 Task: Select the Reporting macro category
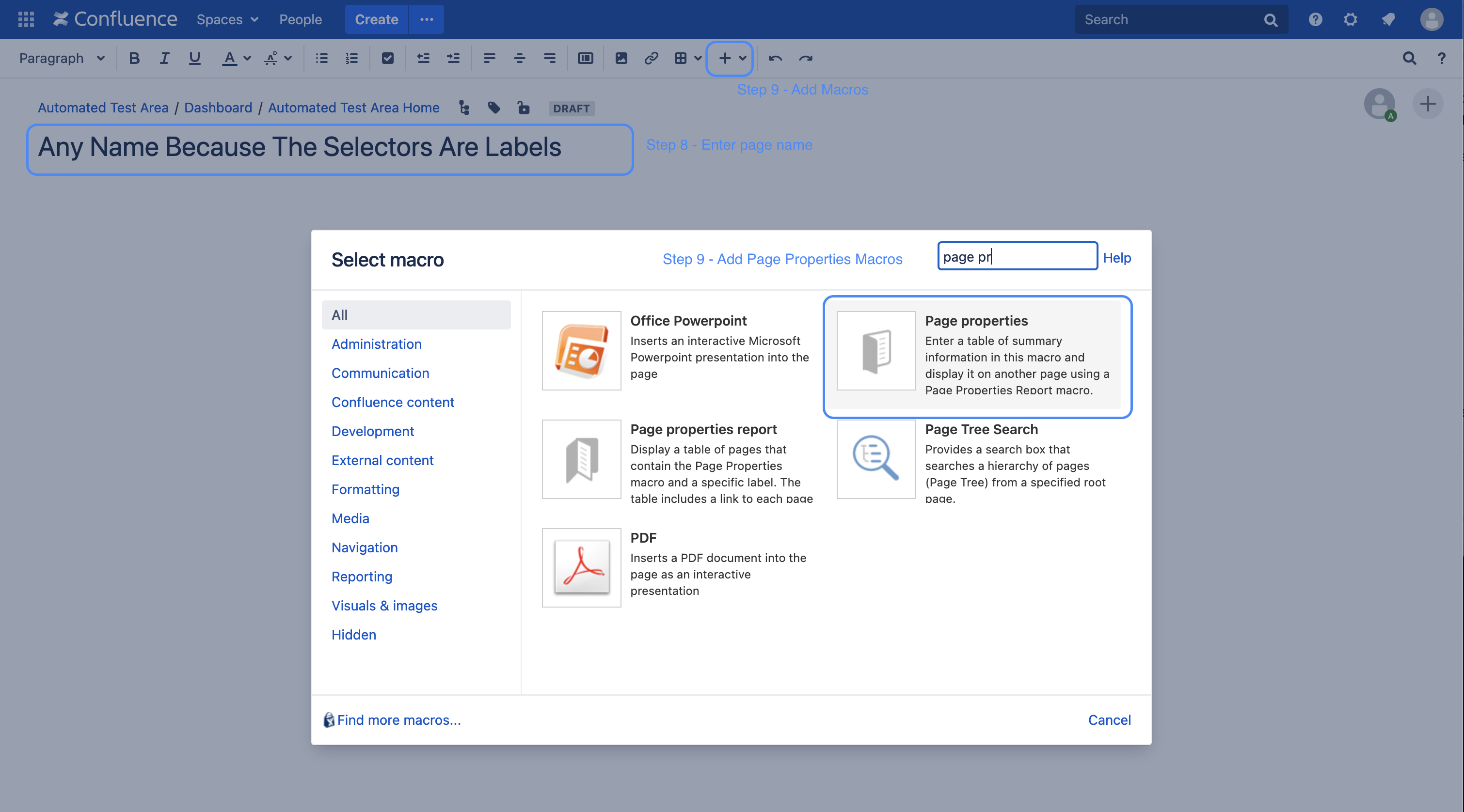pyautogui.click(x=362, y=577)
